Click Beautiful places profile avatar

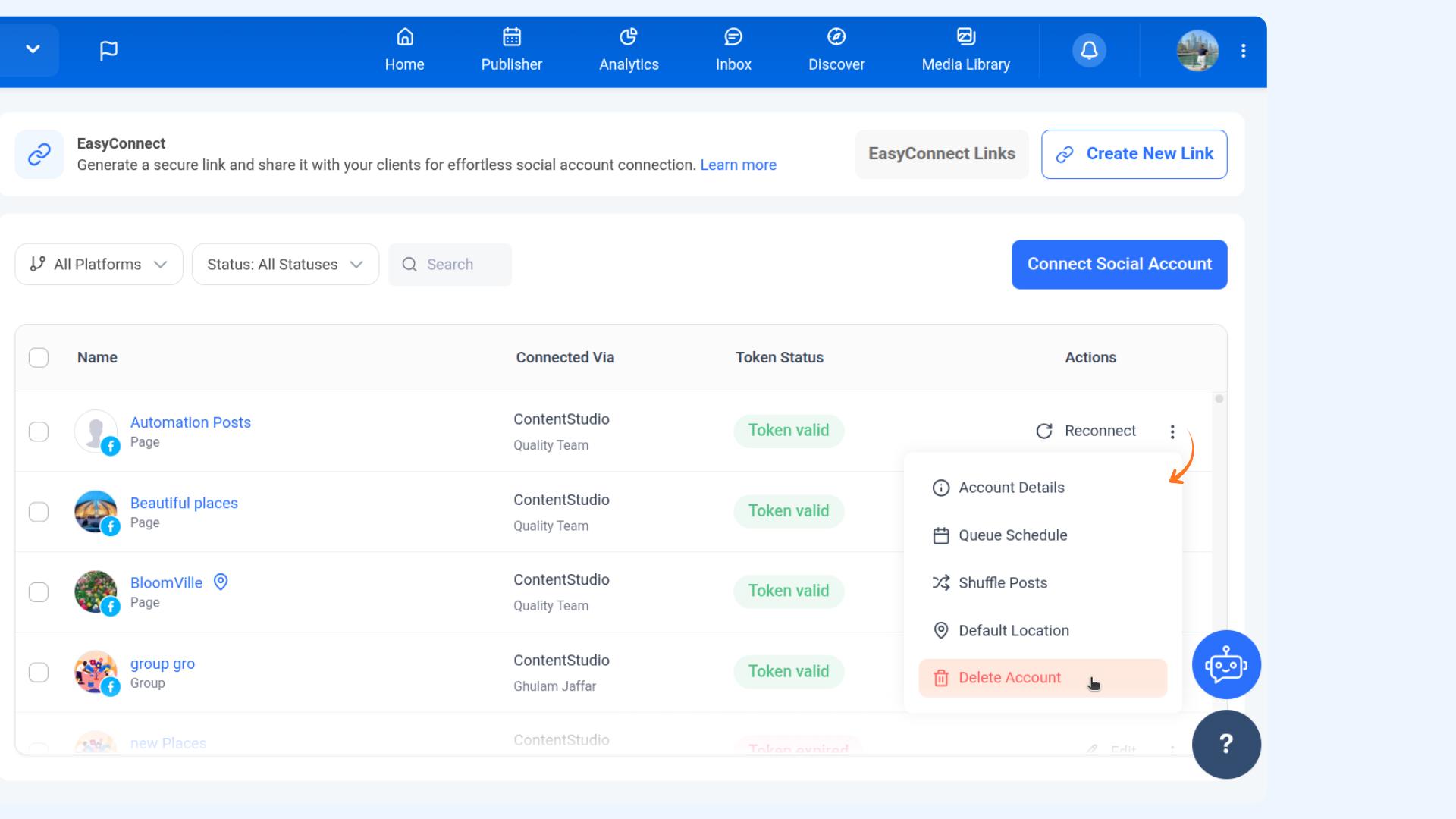pos(96,512)
